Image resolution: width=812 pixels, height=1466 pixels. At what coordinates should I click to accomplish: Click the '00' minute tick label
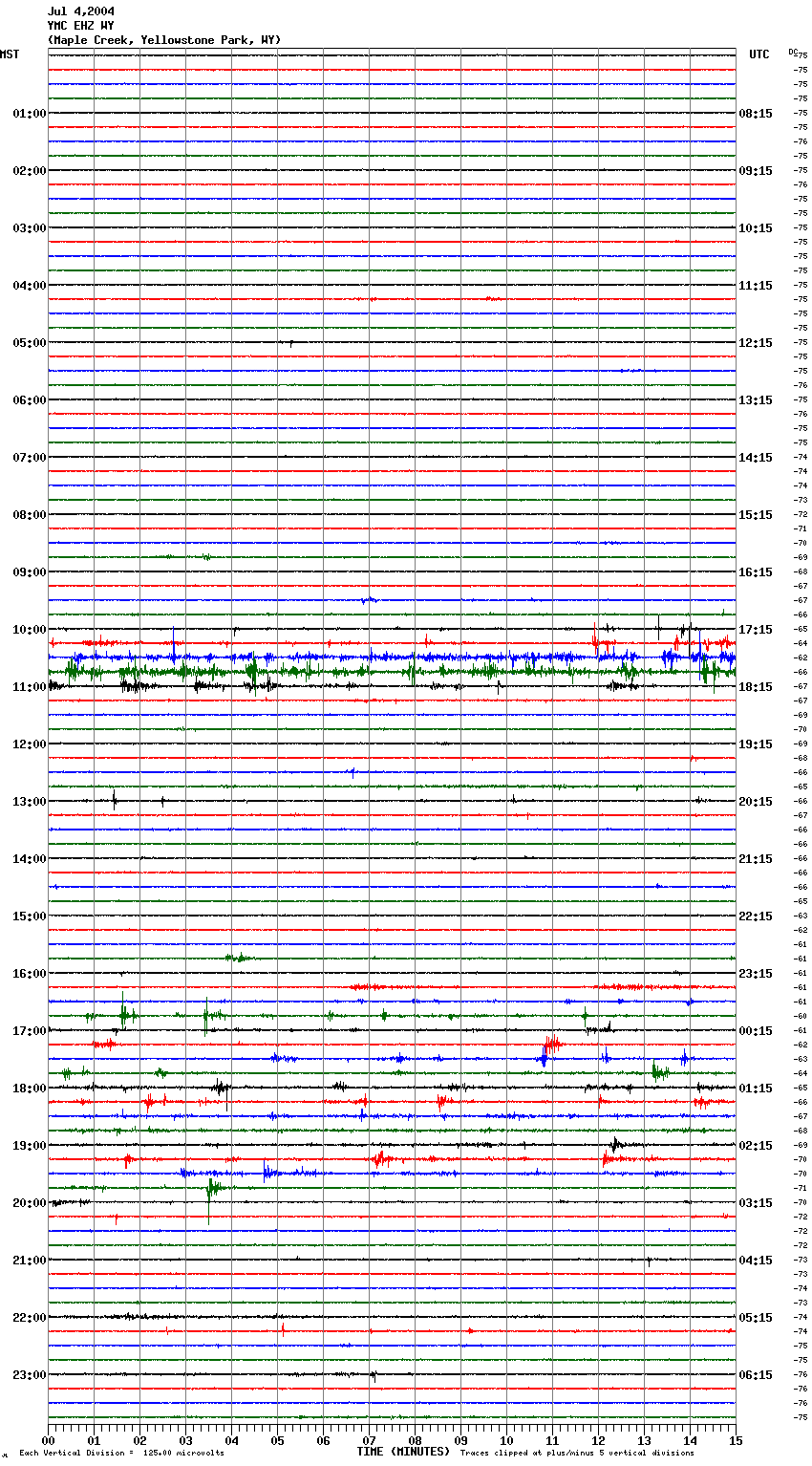[x=48, y=1440]
